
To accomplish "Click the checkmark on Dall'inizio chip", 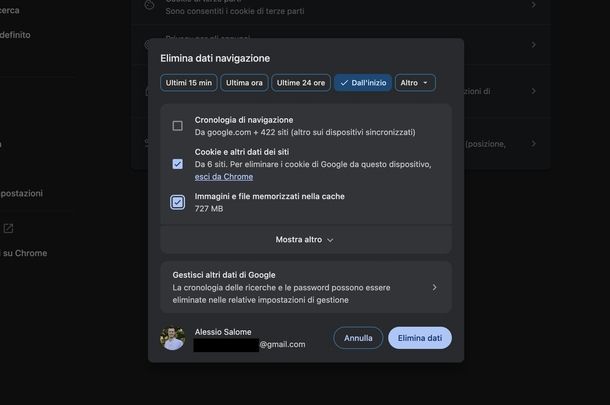I will coord(344,83).
